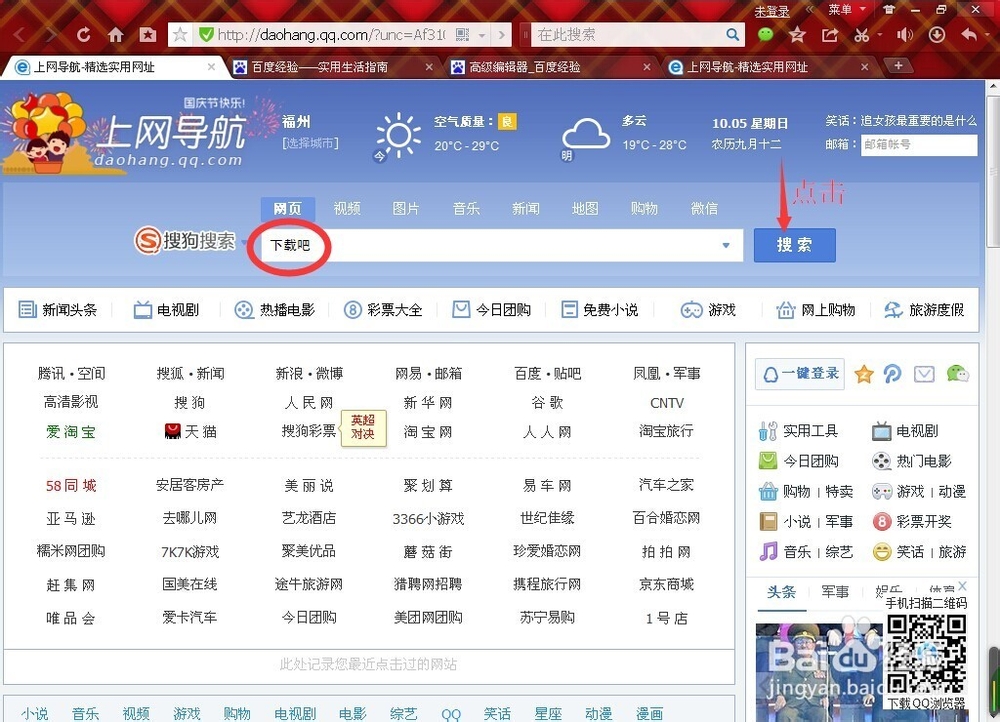
Task: Click the green shopping bag icon for 今日团购
Action: coord(766,460)
